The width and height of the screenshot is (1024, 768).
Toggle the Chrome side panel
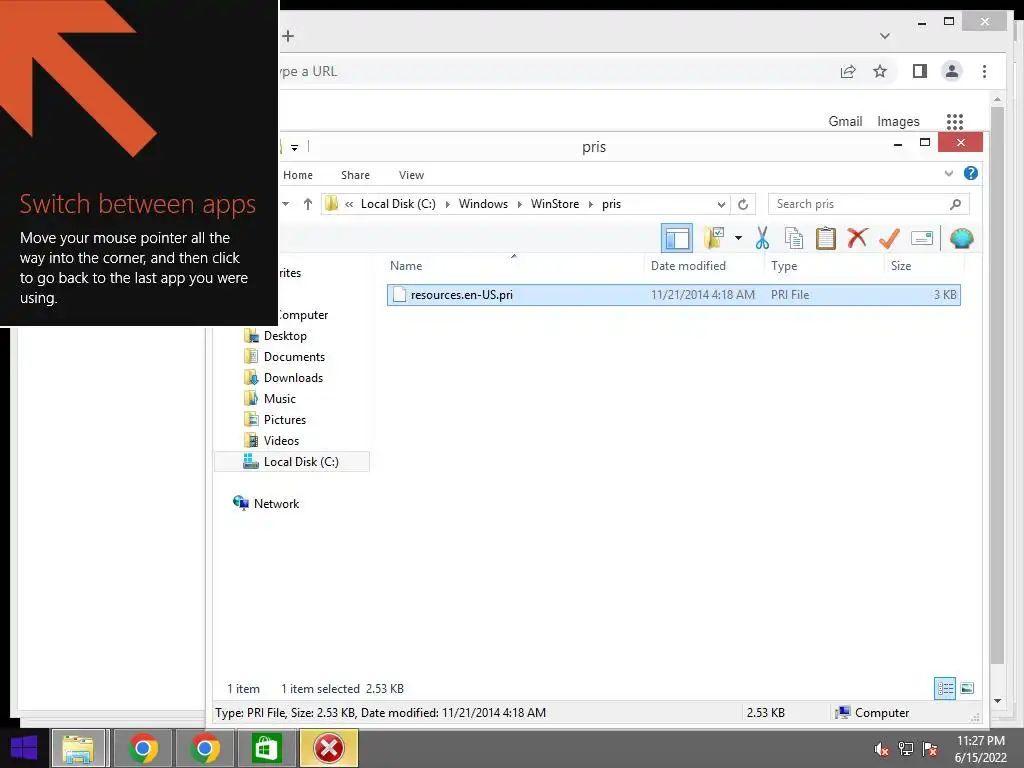920,71
